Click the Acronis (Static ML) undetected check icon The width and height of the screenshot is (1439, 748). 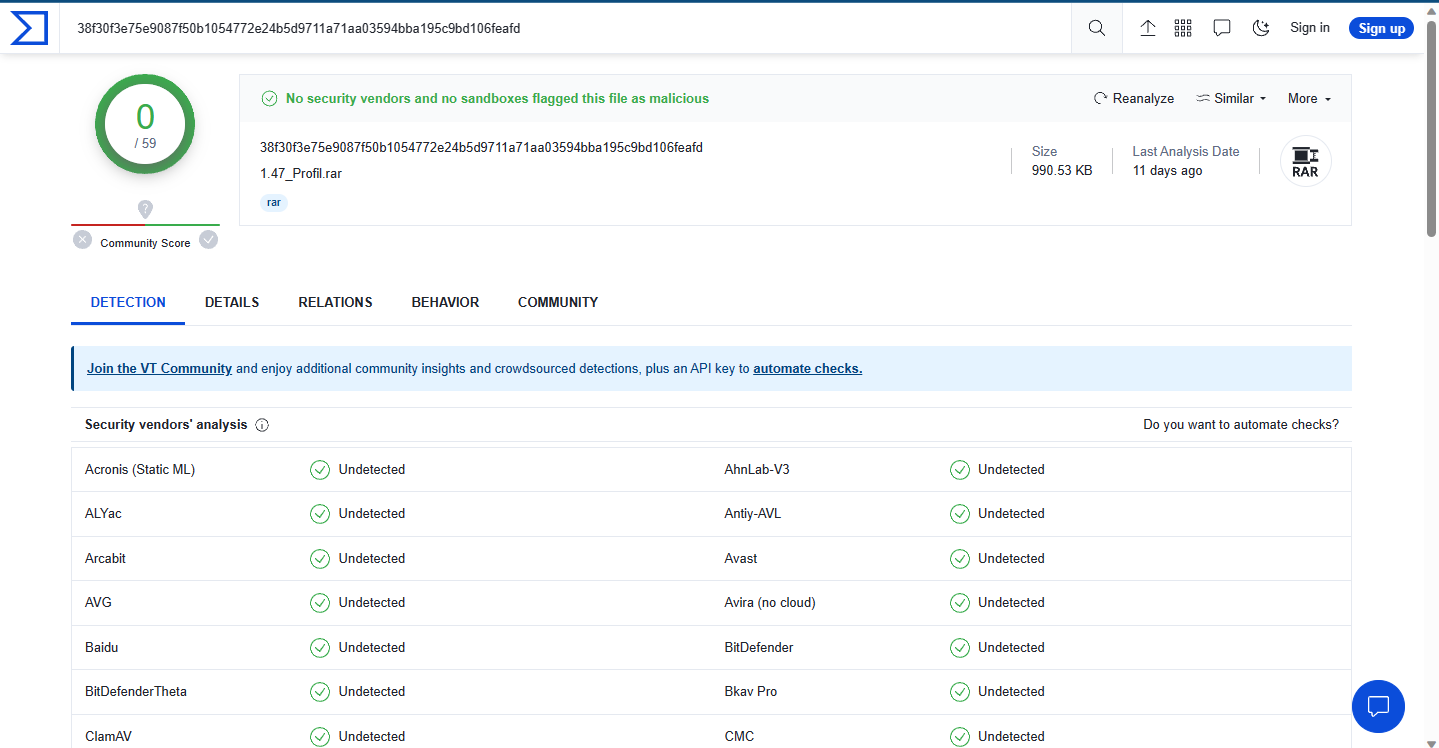(x=320, y=469)
